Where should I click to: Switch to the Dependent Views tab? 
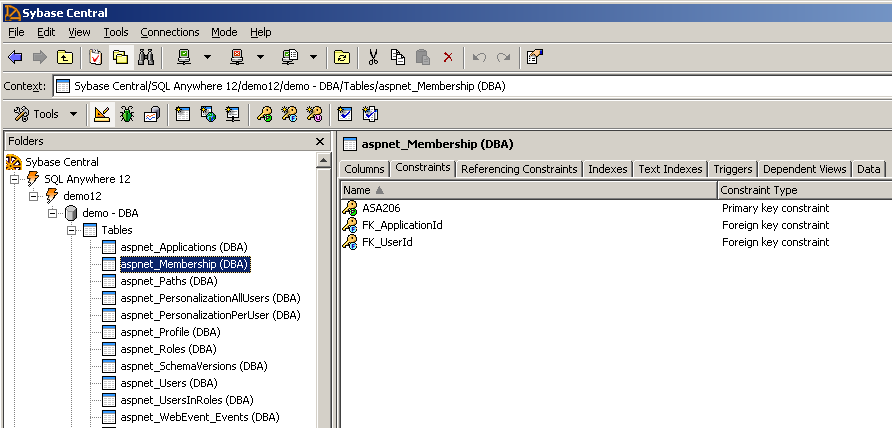804,169
